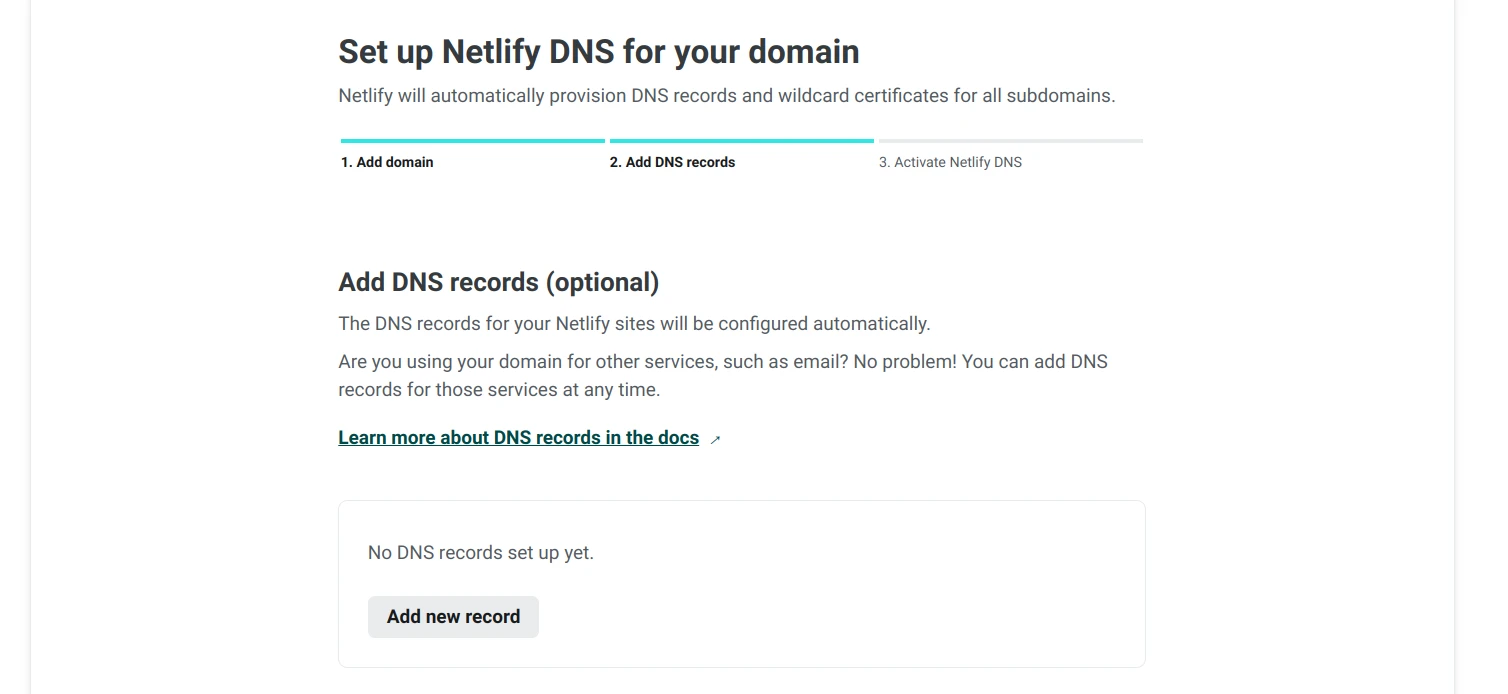
Task: Click the teal progress bar above Add domain
Action: pos(472,141)
